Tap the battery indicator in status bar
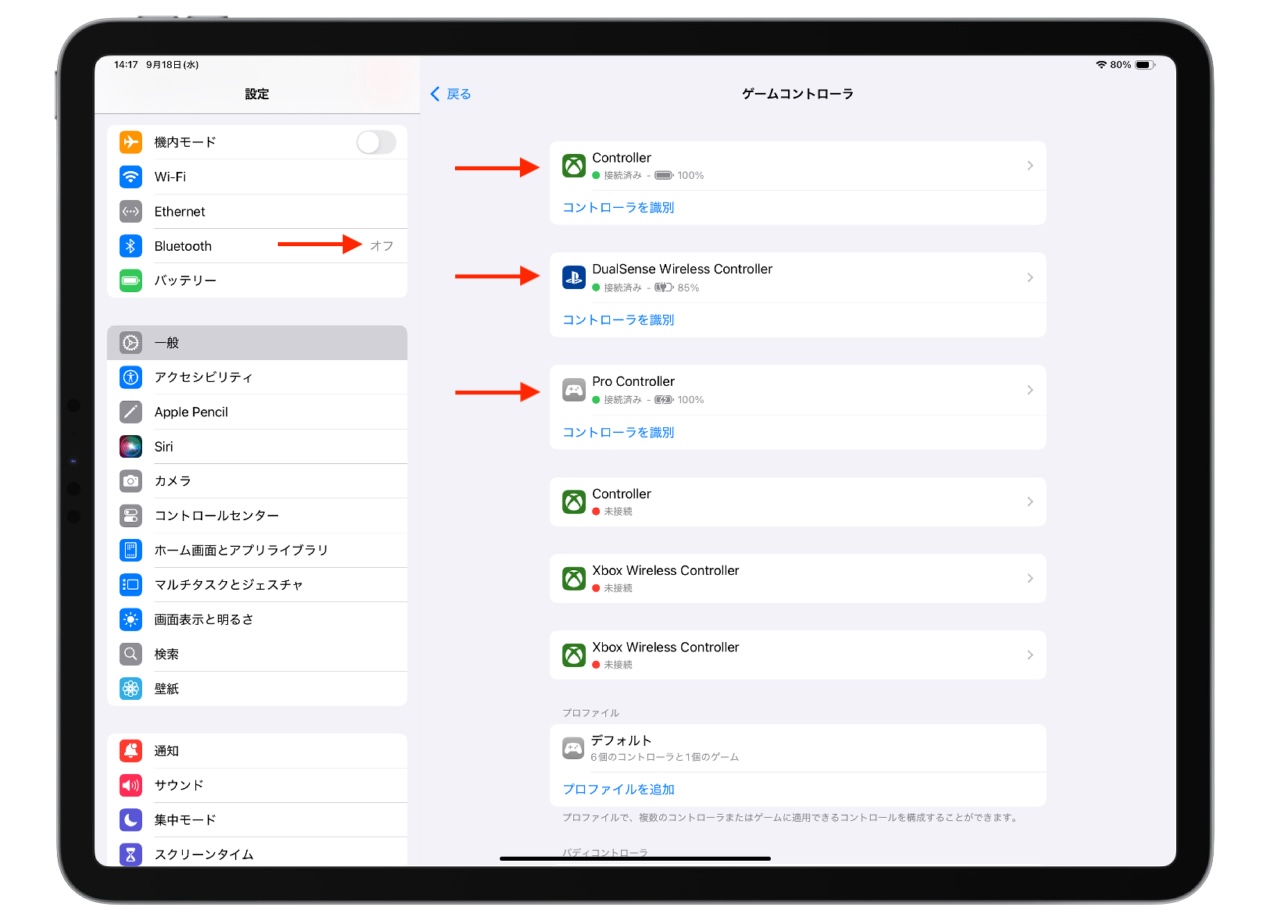 pos(1145,65)
